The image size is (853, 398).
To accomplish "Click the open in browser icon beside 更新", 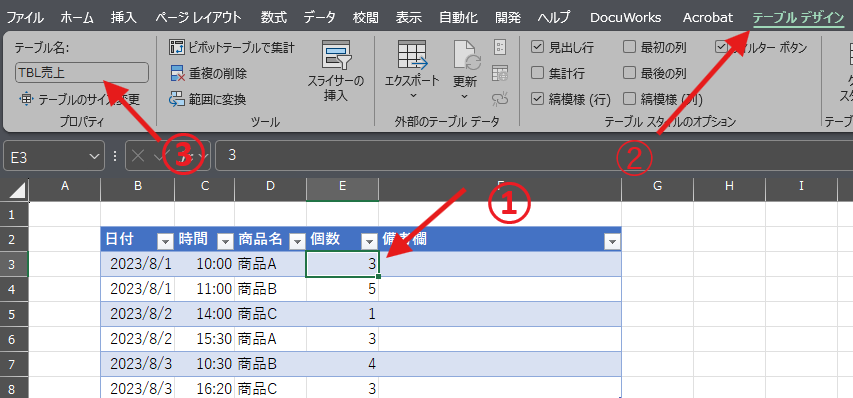I will [500, 73].
